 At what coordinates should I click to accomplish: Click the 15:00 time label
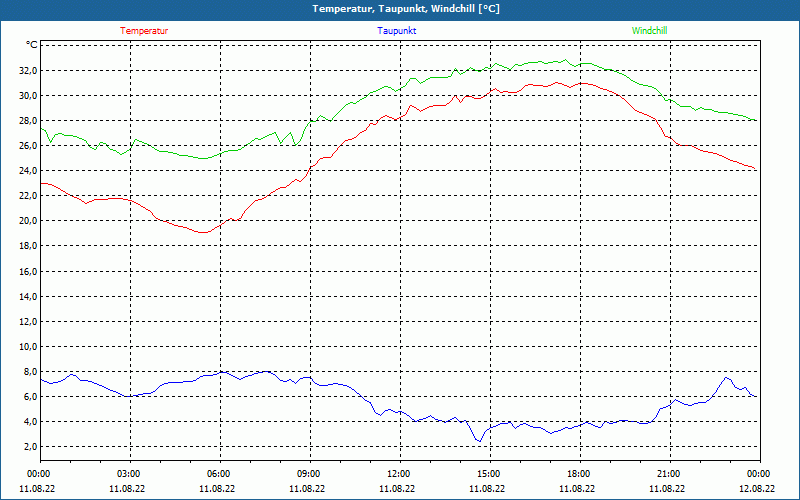tap(490, 474)
